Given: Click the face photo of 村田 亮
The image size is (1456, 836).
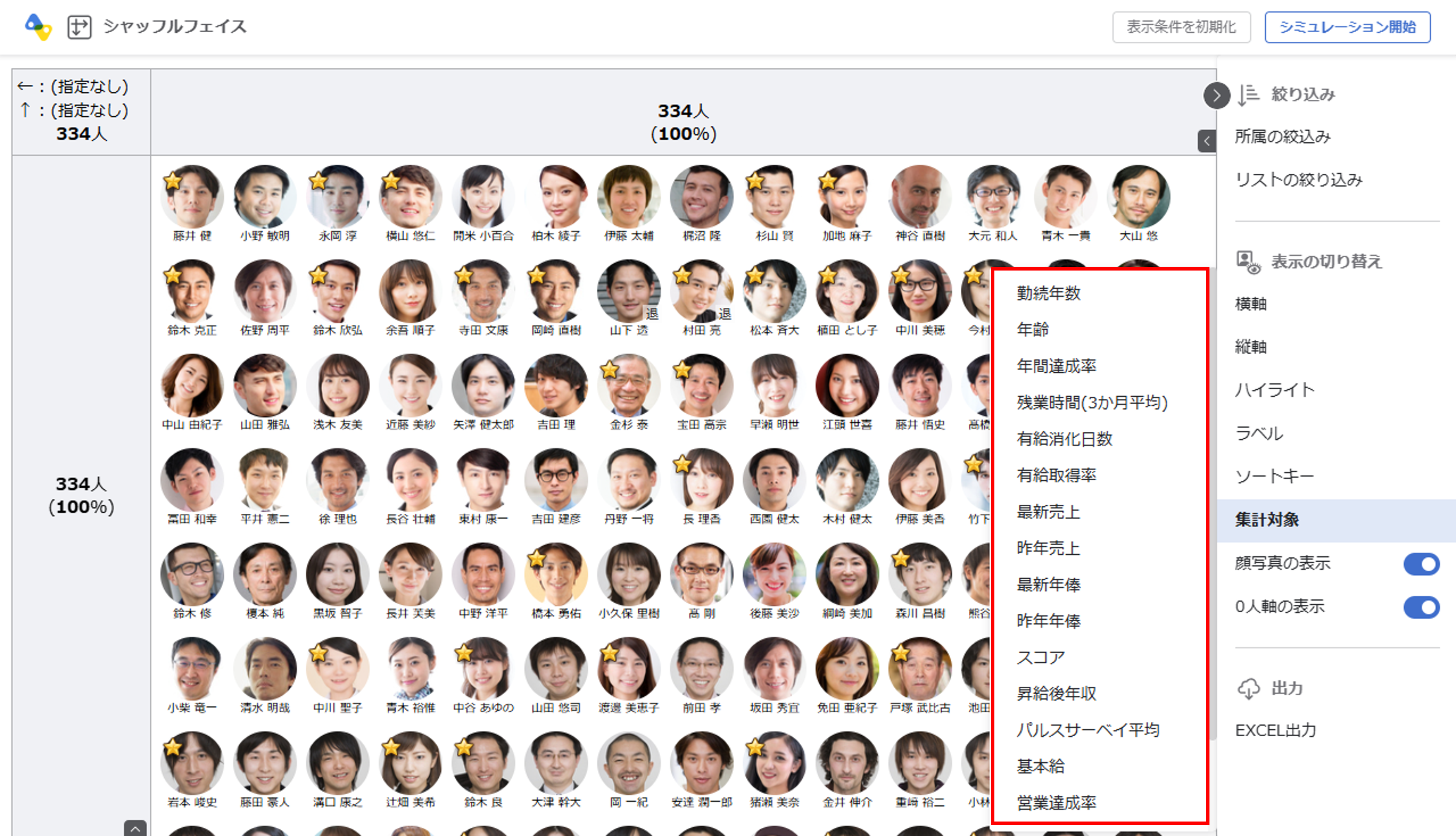Looking at the screenshot, I should point(702,290).
